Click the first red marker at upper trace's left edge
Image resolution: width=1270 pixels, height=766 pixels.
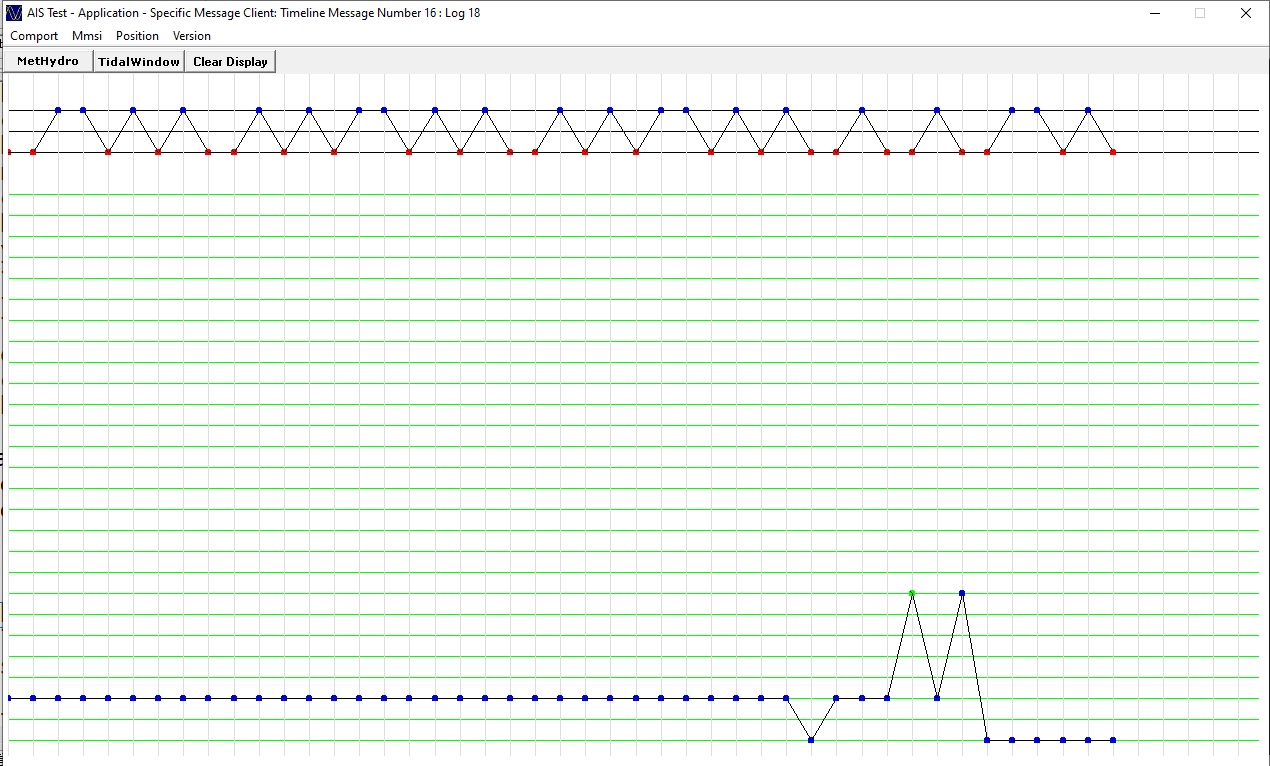9,152
